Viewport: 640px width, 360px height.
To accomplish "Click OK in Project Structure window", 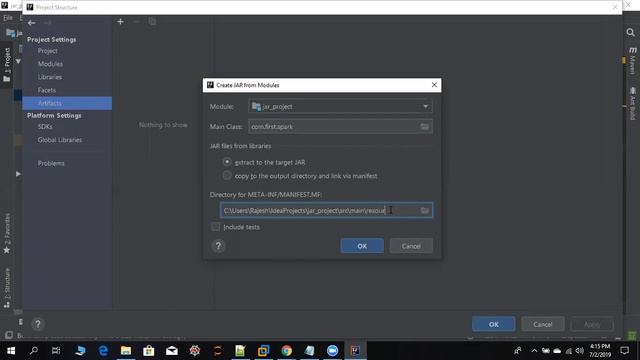I will tap(493, 324).
